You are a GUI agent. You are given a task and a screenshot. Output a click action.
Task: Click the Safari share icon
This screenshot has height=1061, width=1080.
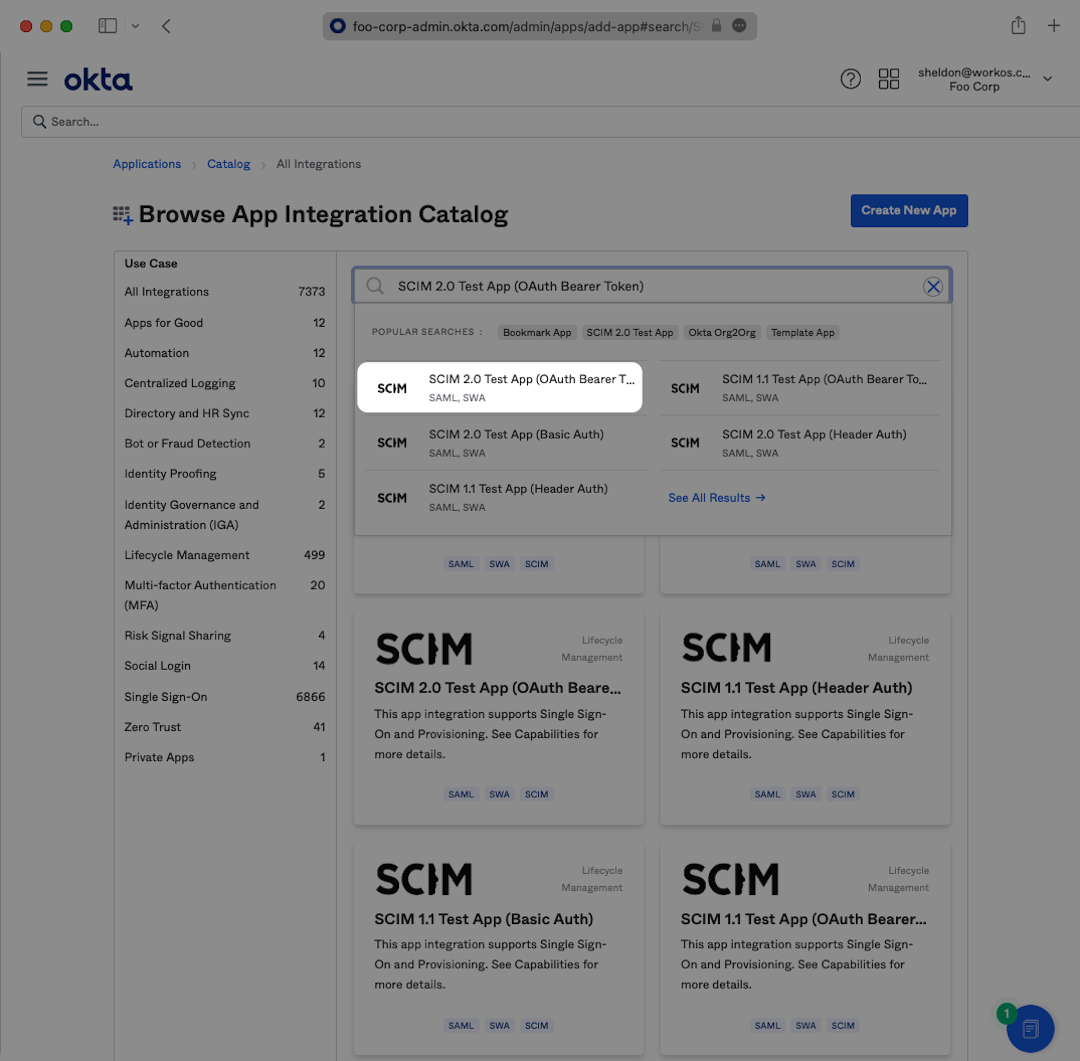tap(1017, 26)
